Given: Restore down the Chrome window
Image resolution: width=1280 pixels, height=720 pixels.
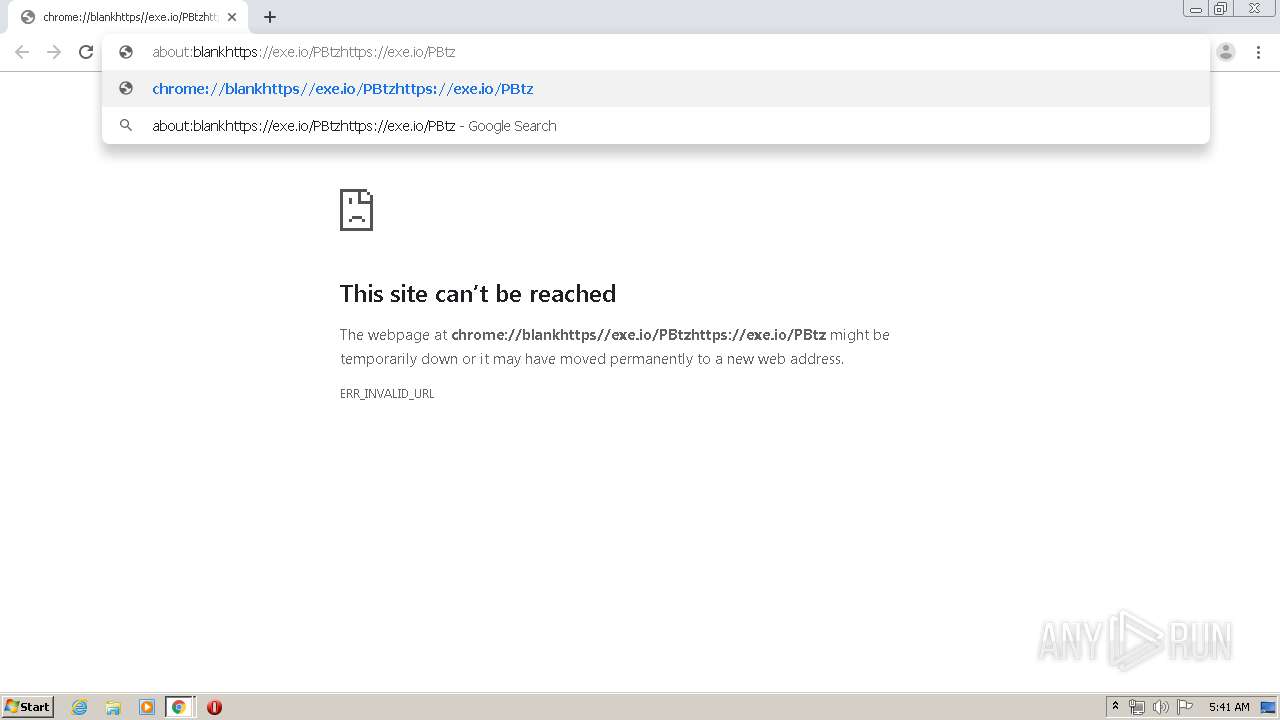Looking at the screenshot, I should 1221,9.
